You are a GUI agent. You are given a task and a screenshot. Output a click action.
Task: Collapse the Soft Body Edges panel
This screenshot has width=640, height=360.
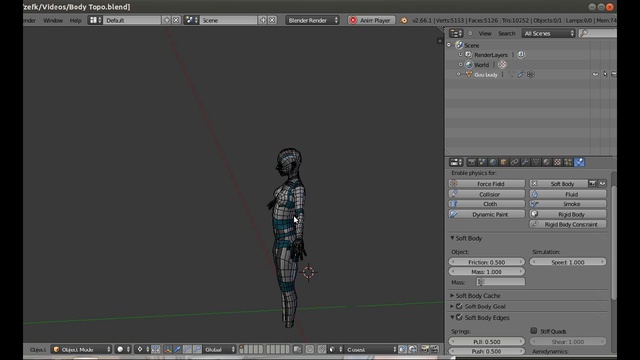pos(452,317)
